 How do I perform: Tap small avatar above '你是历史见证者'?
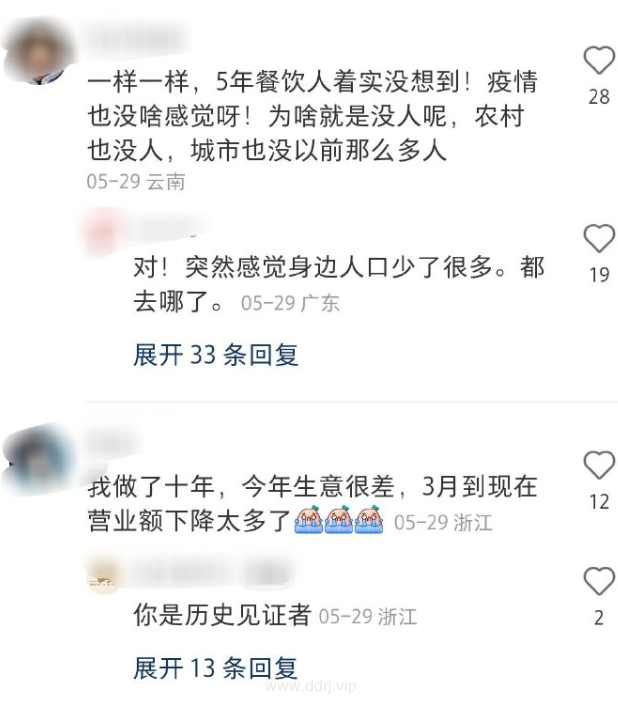[104, 576]
